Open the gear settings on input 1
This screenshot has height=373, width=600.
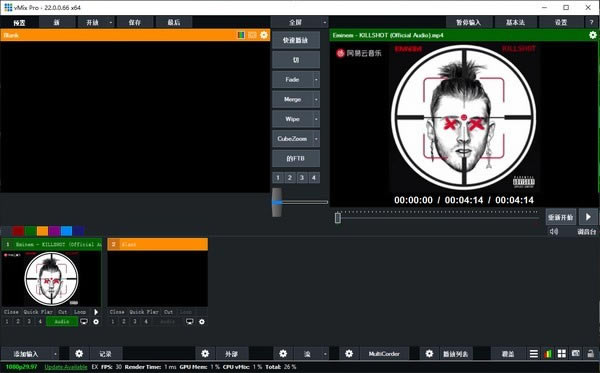tap(96, 322)
